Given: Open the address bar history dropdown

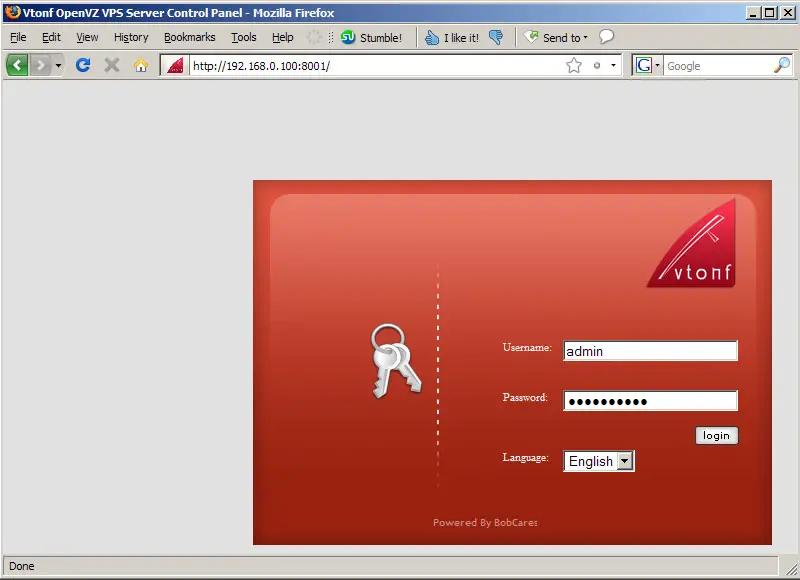Looking at the screenshot, I should pyautogui.click(x=613, y=65).
